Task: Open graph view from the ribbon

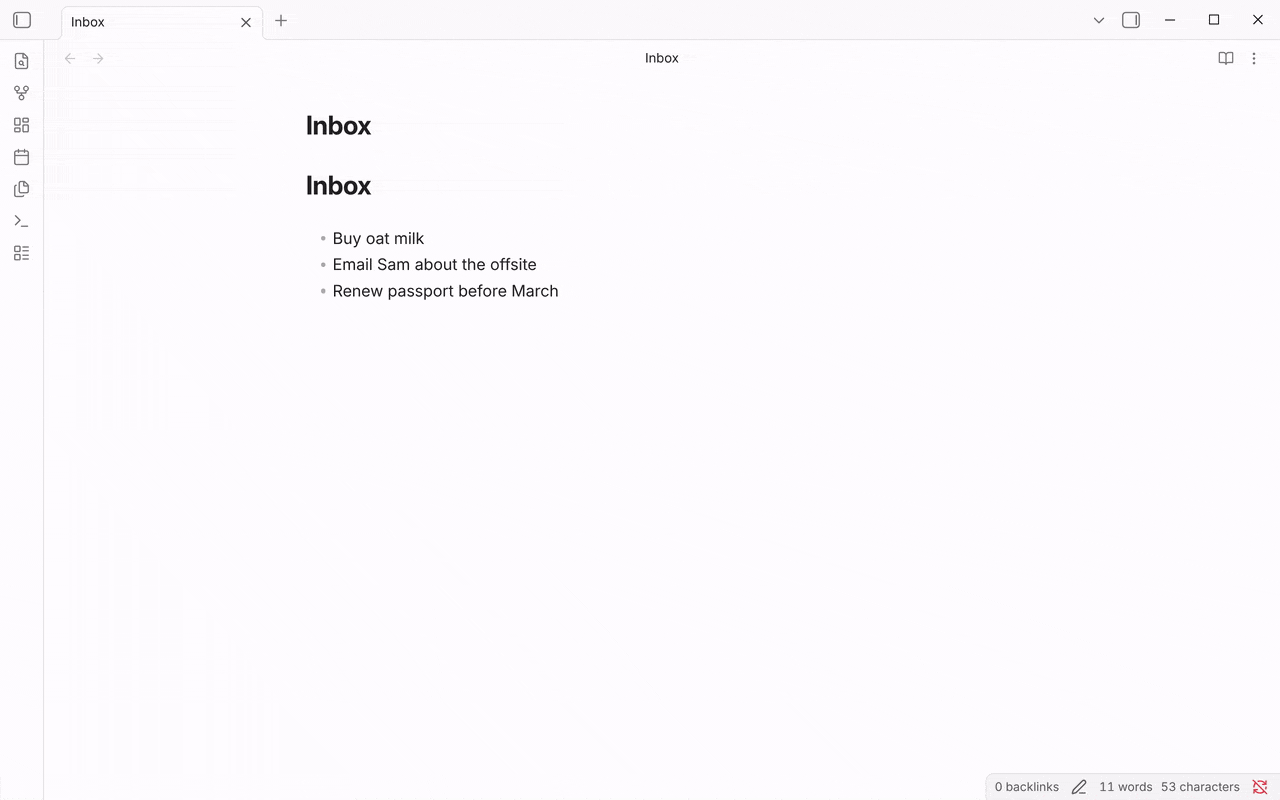Action: (21, 93)
